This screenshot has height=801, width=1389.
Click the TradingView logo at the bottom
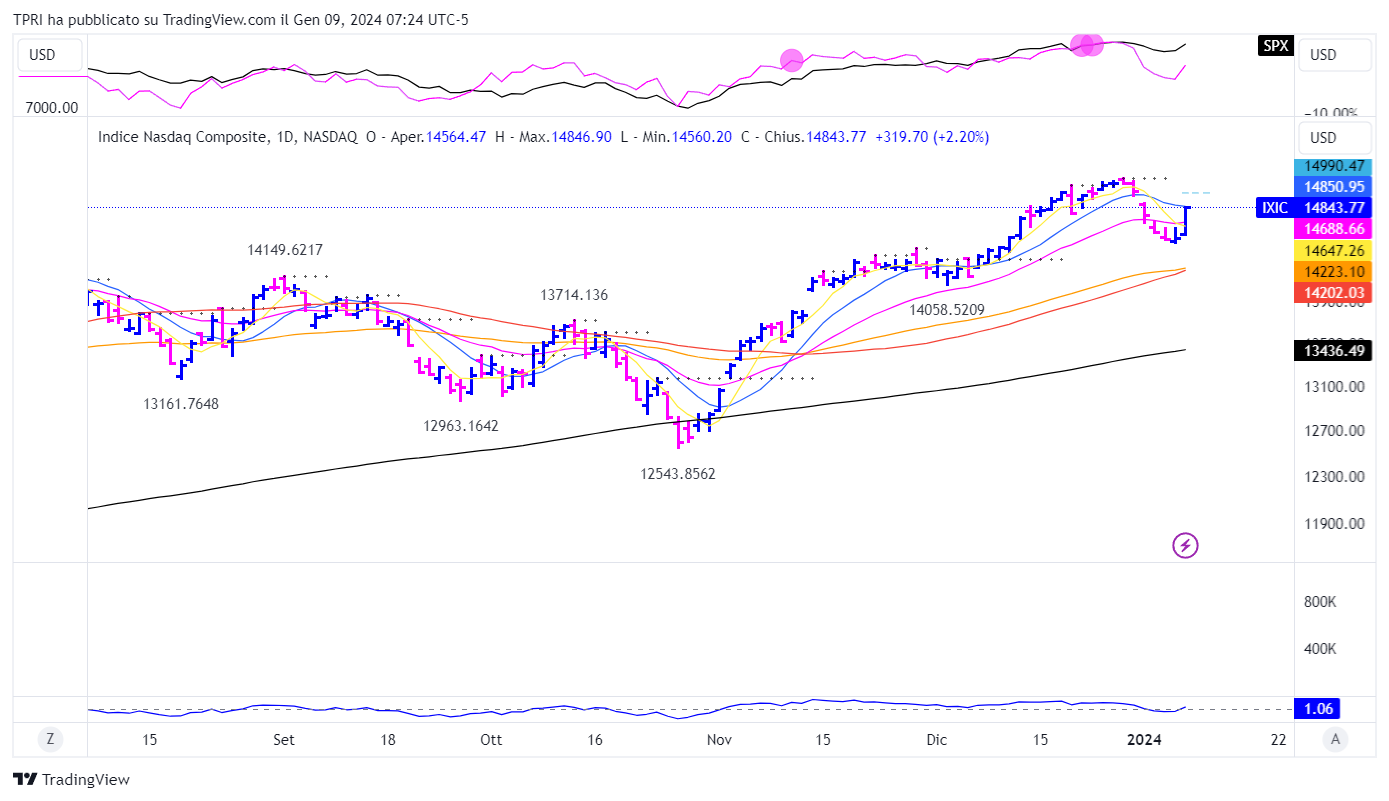[71, 779]
